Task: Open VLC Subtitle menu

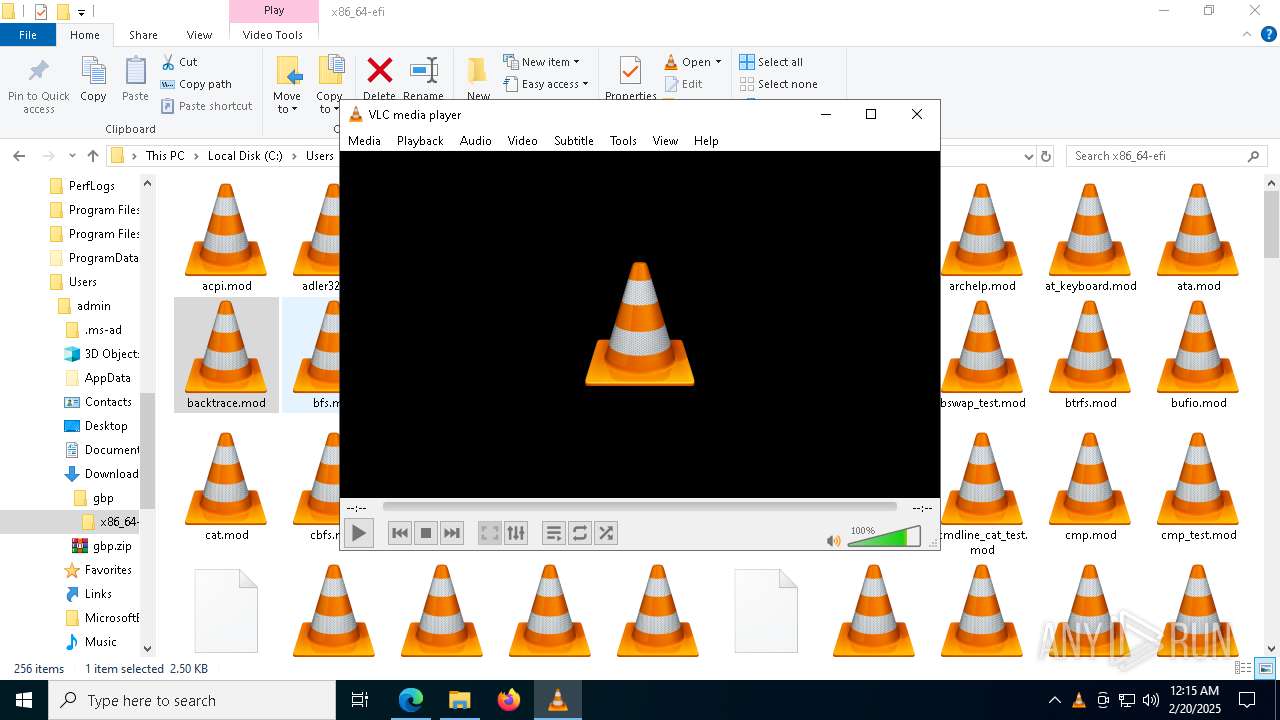Action: (574, 141)
